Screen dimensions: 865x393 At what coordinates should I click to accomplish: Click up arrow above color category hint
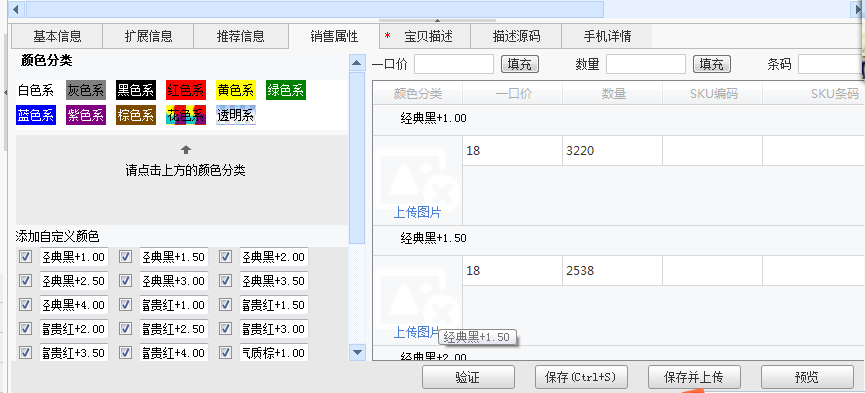[186, 150]
